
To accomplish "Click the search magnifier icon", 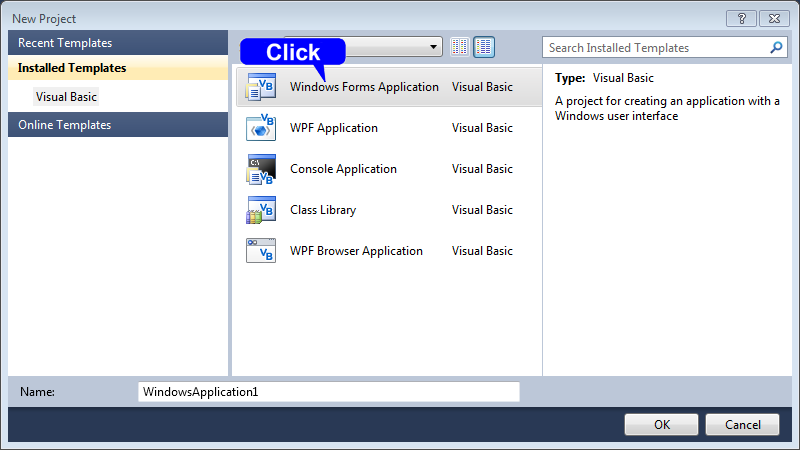I will tap(776, 47).
